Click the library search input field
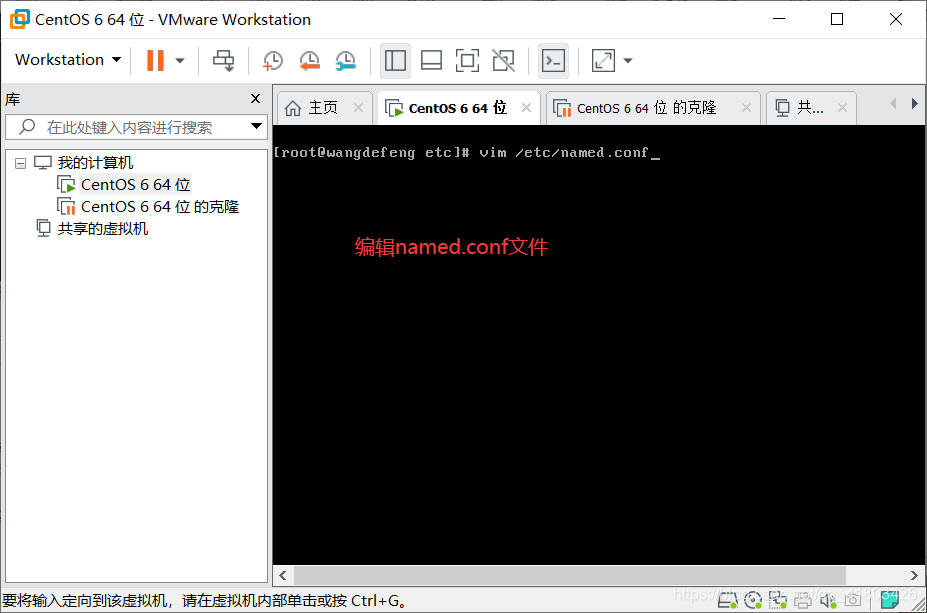The width and height of the screenshot is (927, 613). coord(130,128)
